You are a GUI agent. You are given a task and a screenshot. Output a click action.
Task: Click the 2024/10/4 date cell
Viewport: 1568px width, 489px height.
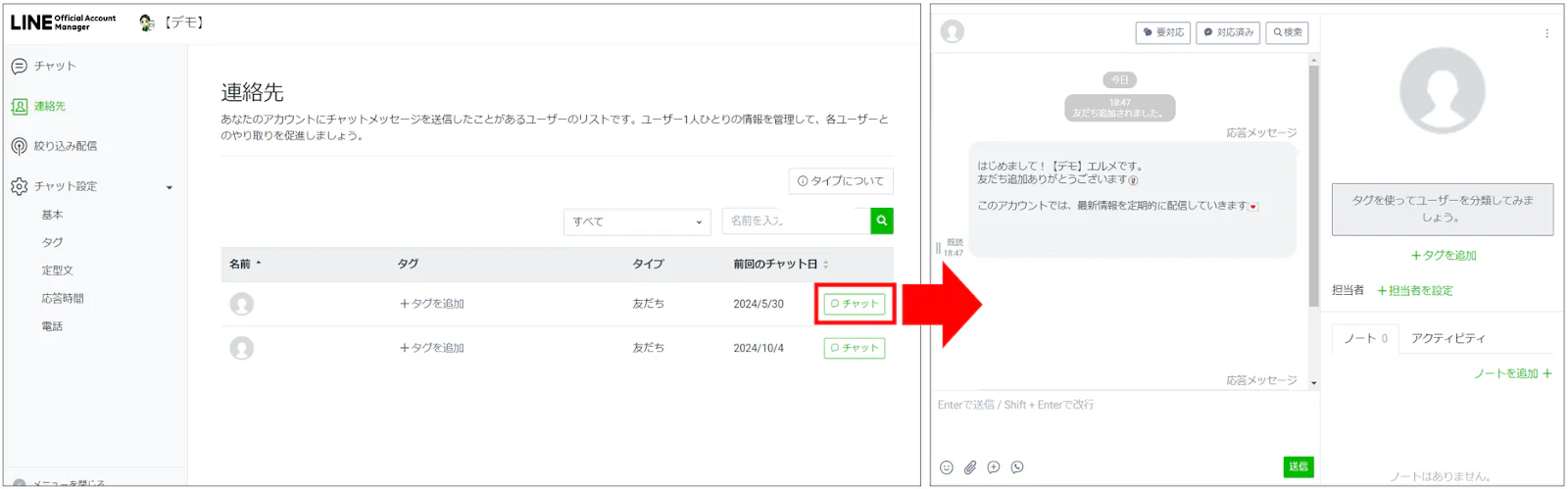point(759,348)
